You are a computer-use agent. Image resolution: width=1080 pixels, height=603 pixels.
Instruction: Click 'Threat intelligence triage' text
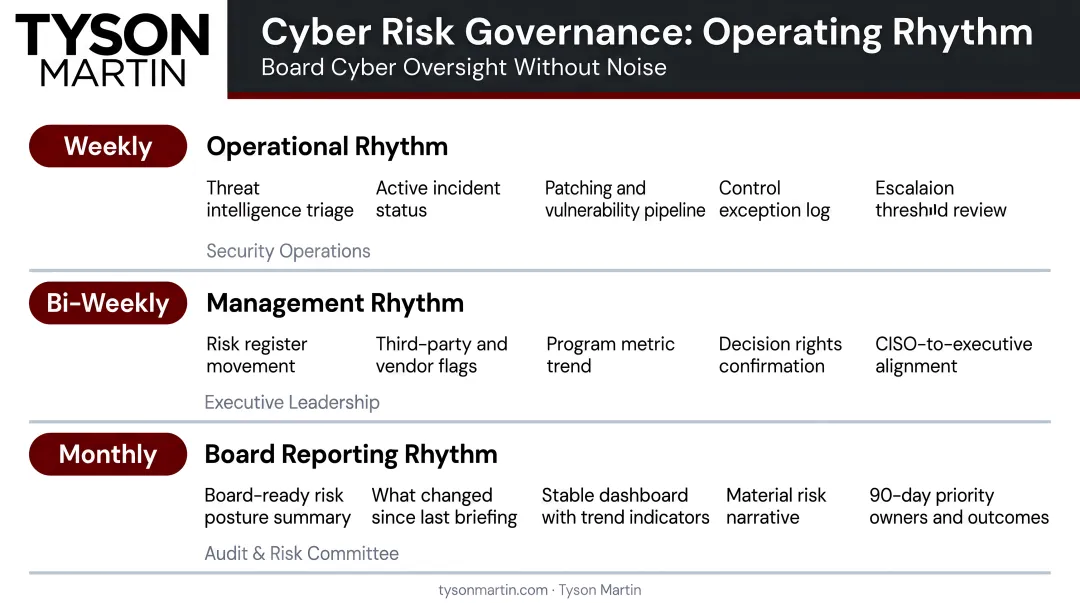(280, 199)
